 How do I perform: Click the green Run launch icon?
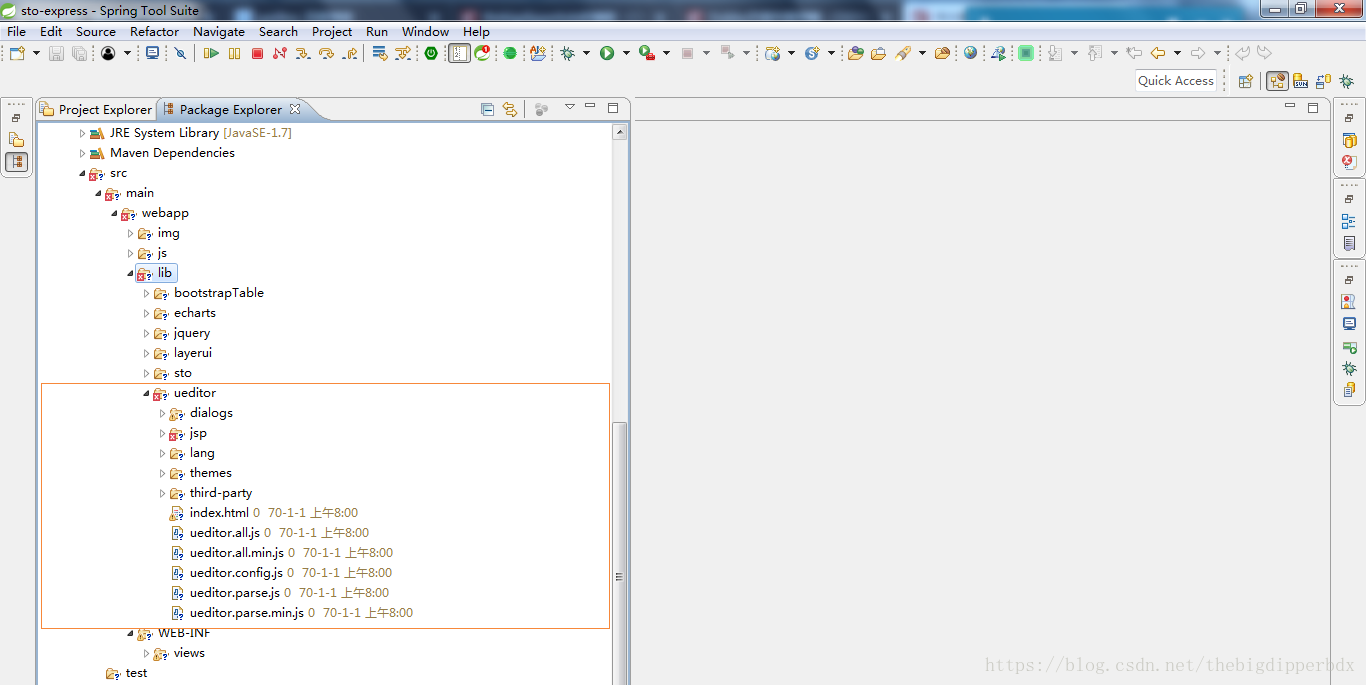tap(607, 53)
